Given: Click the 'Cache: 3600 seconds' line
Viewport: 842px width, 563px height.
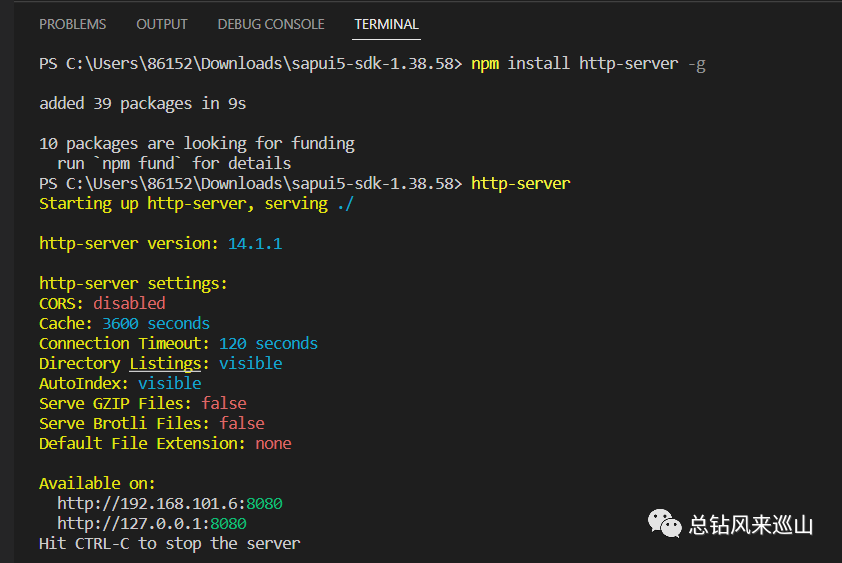Looking at the screenshot, I should point(124,323).
